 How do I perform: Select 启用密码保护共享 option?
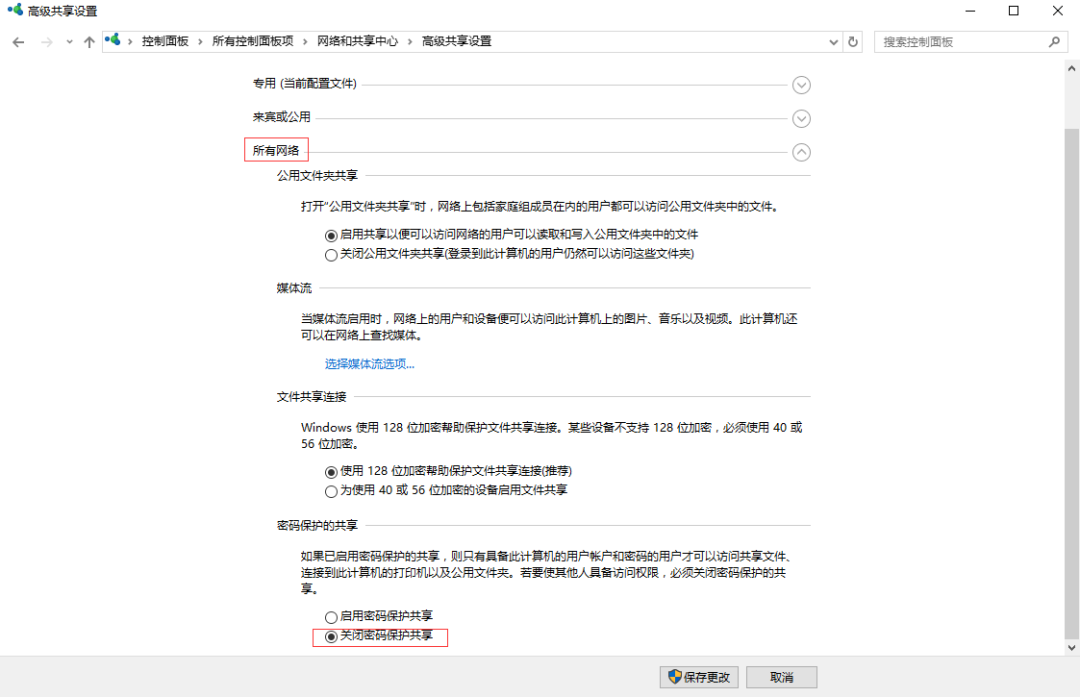pyautogui.click(x=331, y=616)
